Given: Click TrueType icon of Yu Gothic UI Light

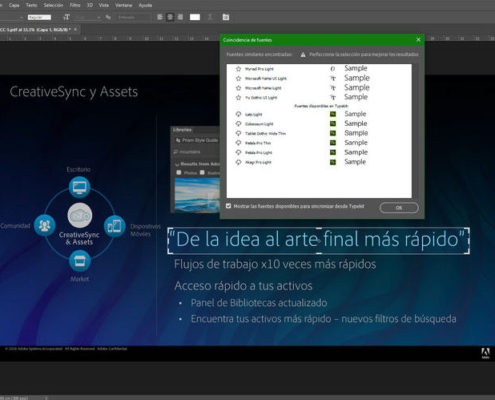Looking at the screenshot, I should pos(333,98).
